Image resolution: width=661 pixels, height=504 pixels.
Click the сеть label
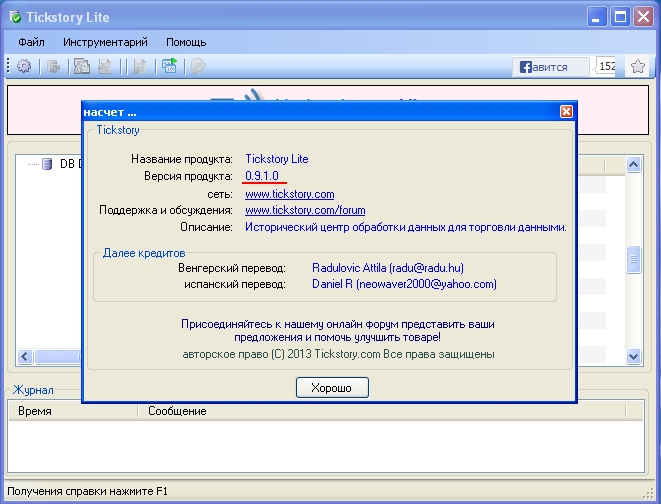(220, 194)
